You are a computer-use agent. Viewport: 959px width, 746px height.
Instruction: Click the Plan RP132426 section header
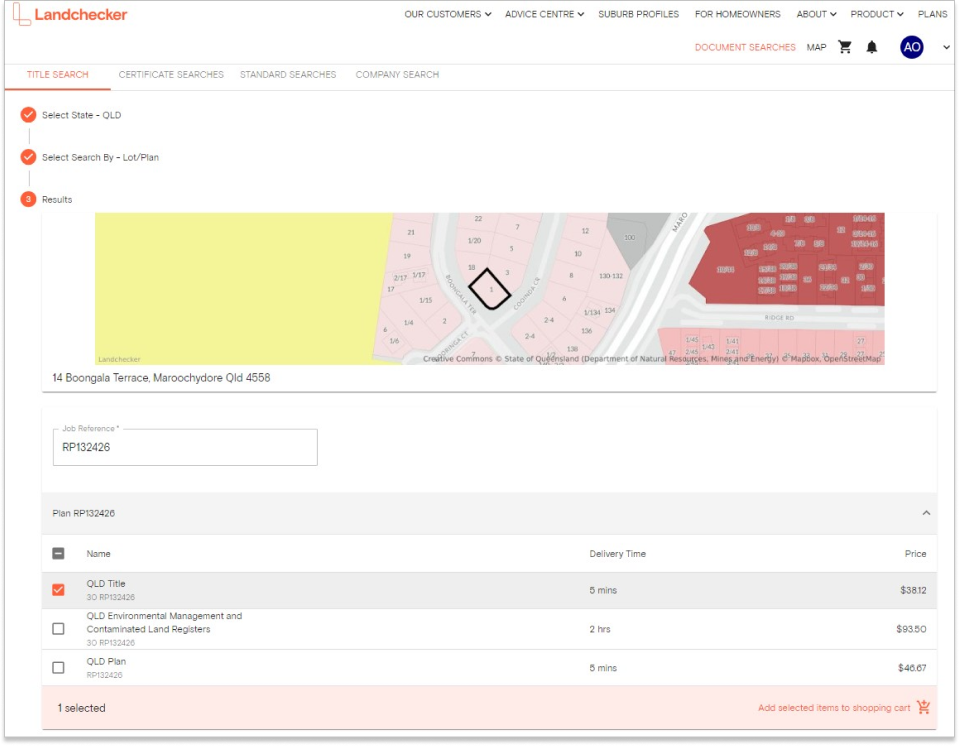[x=489, y=513]
